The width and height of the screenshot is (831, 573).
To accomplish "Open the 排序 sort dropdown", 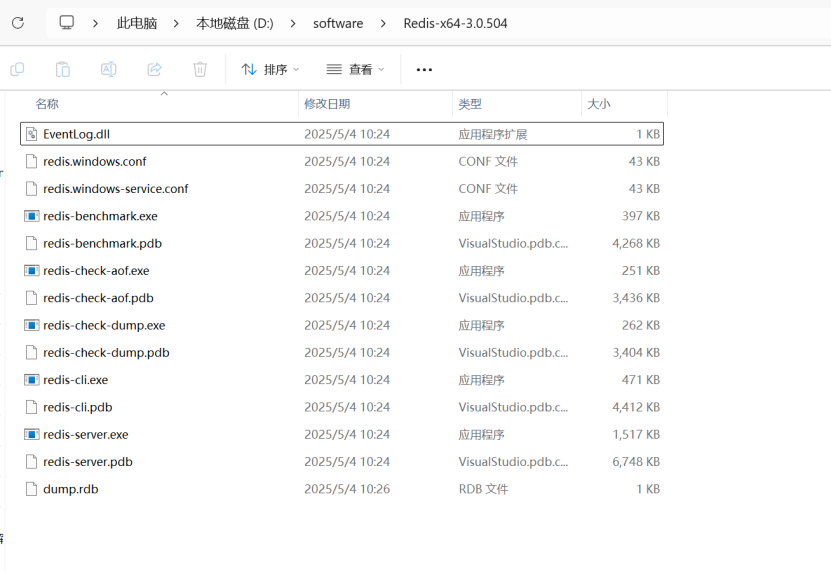I will click(x=270, y=69).
